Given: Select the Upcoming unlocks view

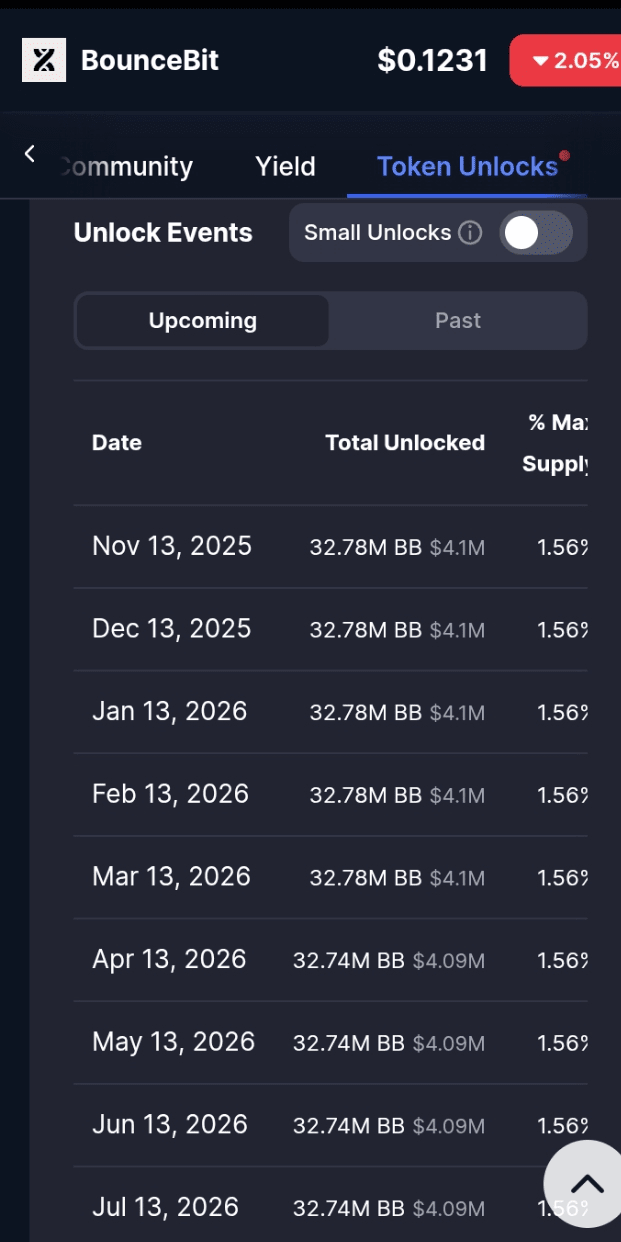Looking at the screenshot, I should click(x=203, y=321).
